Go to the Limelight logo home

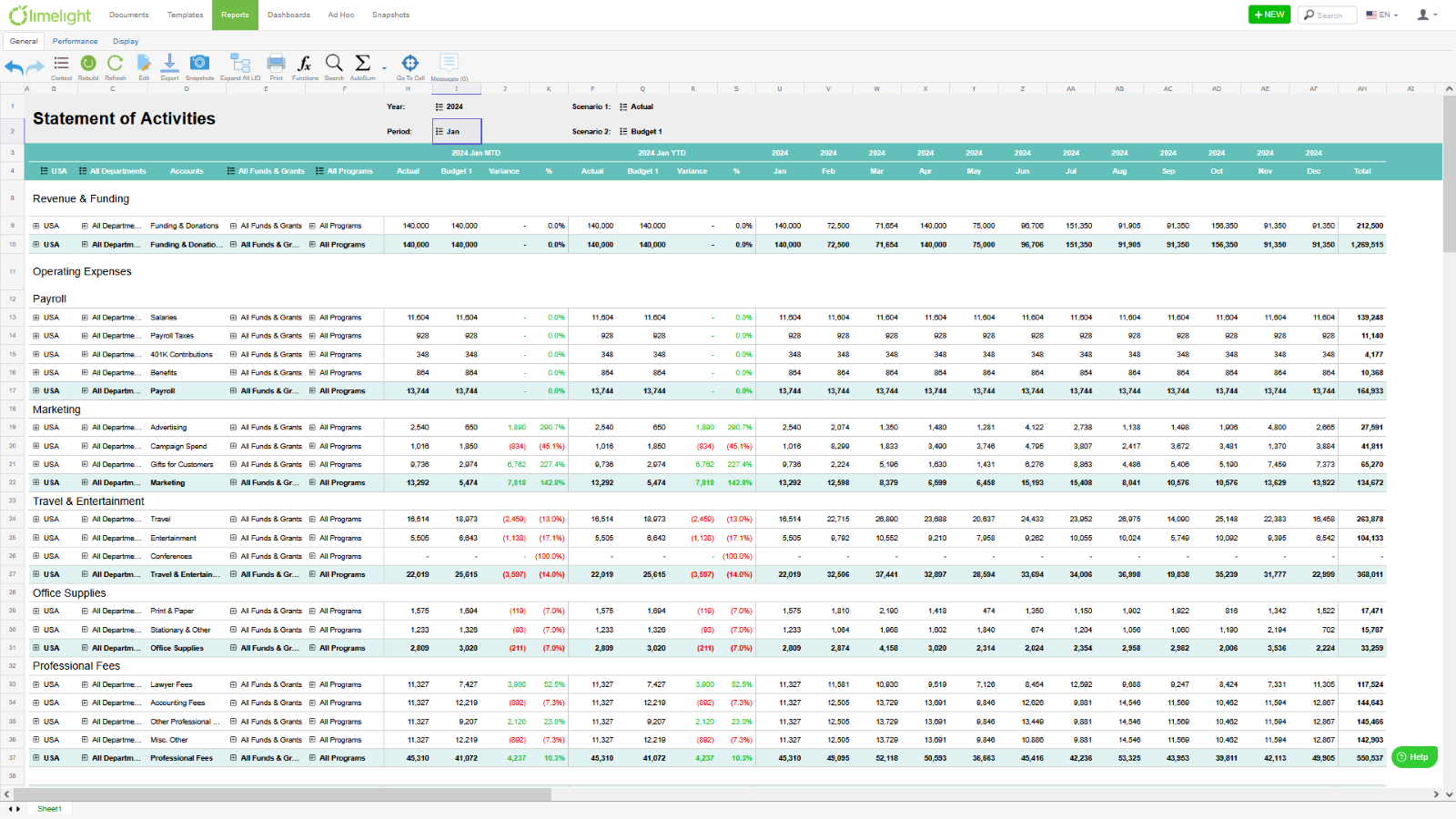coord(50,15)
